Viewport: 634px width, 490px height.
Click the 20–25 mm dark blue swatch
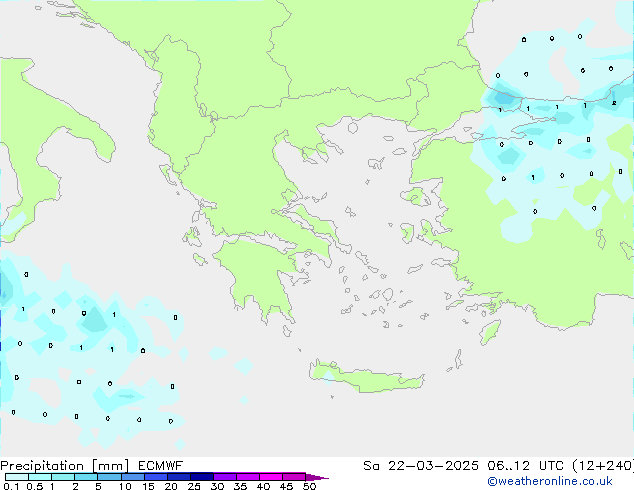coord(179,477)
